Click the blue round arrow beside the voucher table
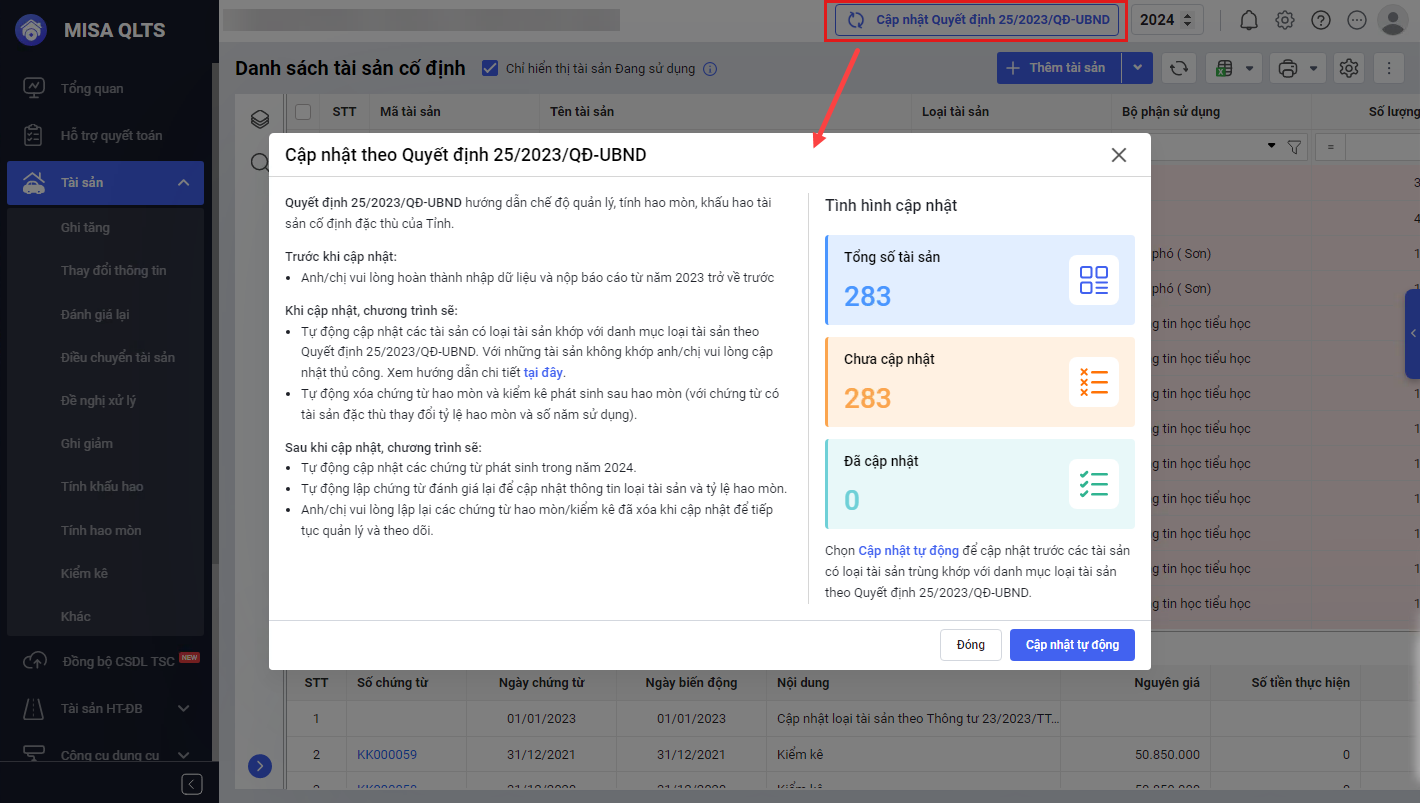This screenshot has width=1420, height=803. tap(260, 766)
